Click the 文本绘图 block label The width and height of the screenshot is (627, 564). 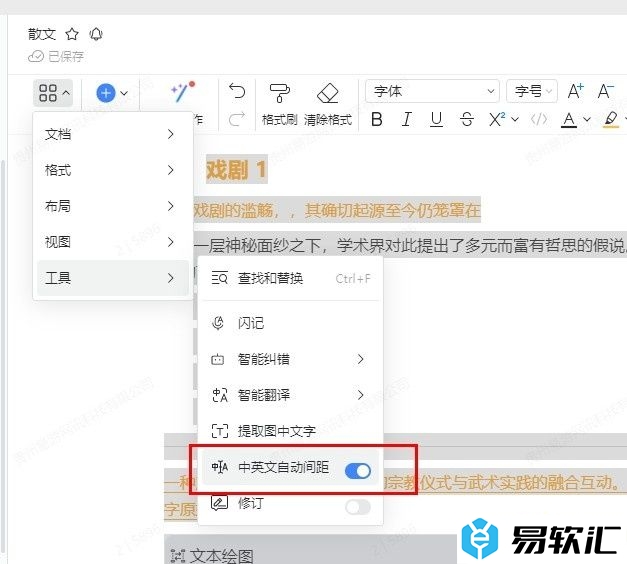(222, 556)
